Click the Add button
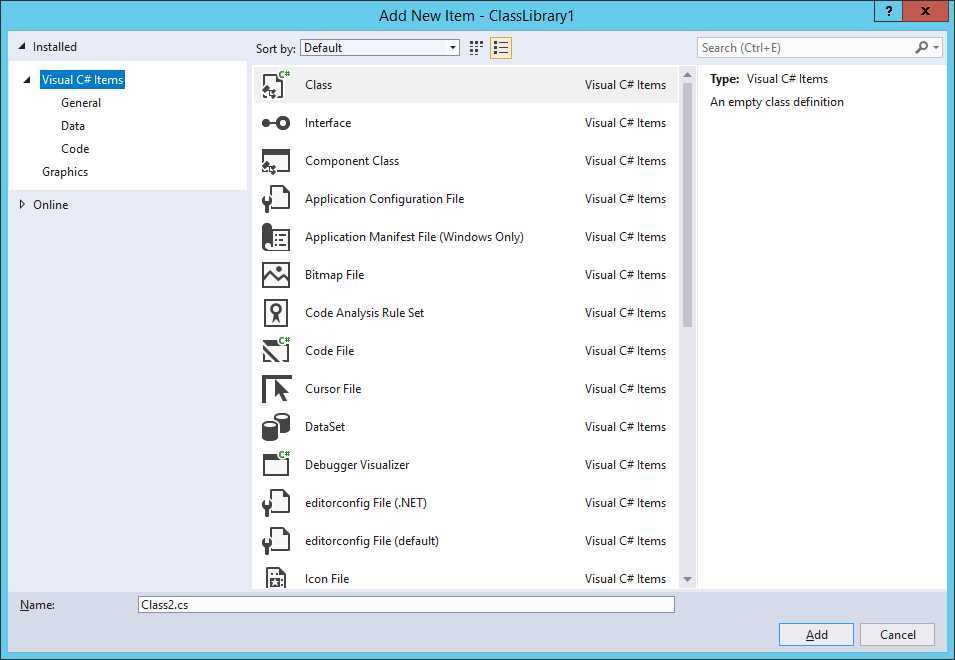This screenshot has height=660, width=955. point(816,634)
